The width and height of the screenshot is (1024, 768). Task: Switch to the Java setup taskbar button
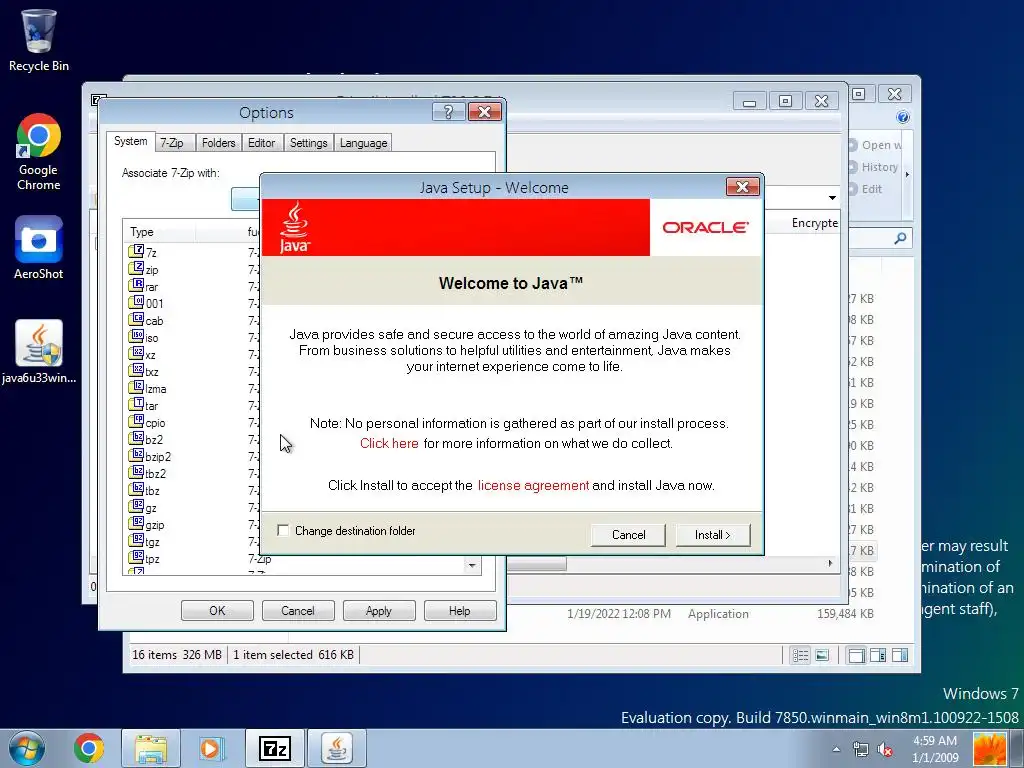tap(336, 748)
